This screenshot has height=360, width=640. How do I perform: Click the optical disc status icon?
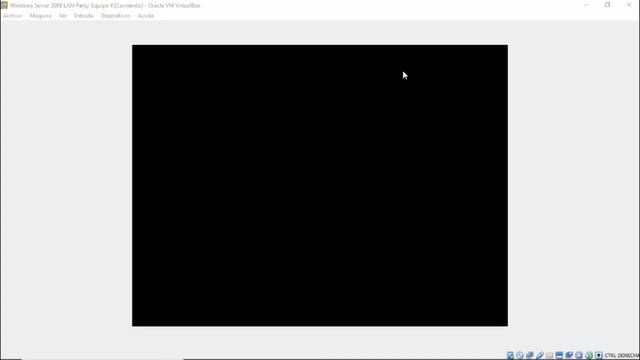[520, 356]
